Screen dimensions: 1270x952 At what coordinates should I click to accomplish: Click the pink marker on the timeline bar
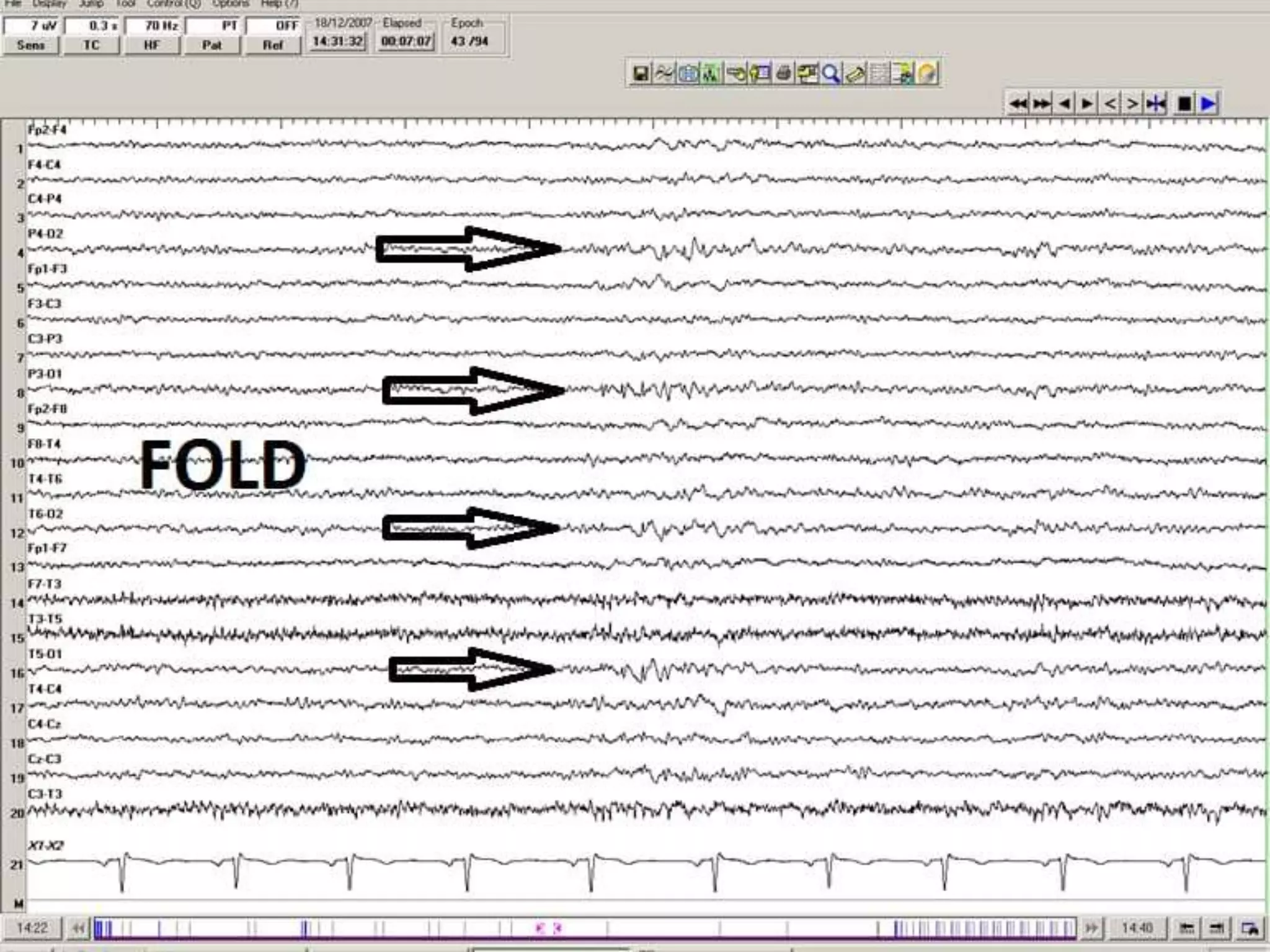540,928
